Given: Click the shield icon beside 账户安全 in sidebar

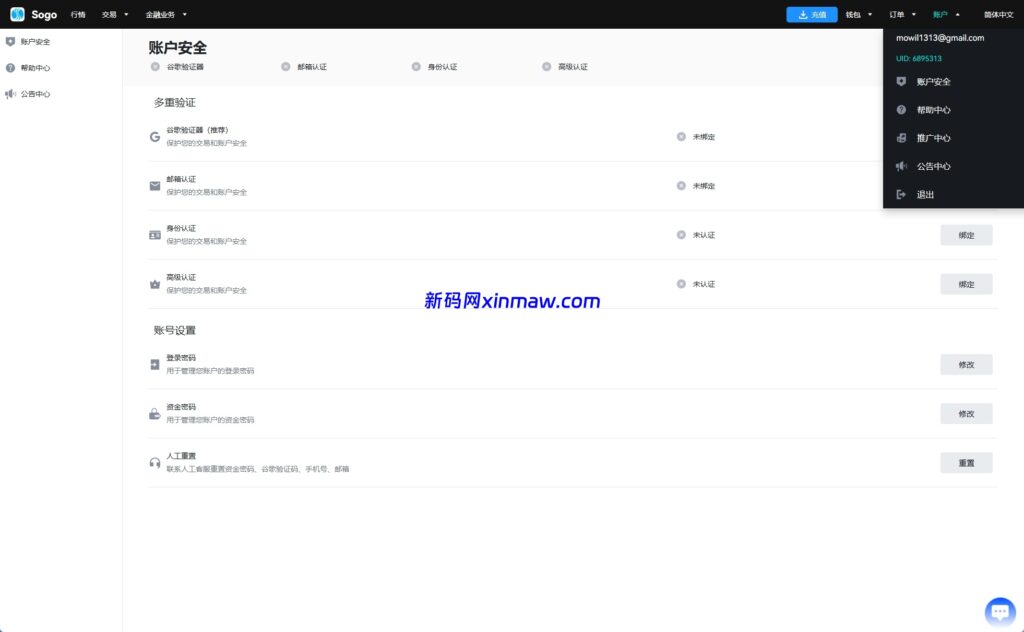Looking at the screenshot, I should pos(10,42).
